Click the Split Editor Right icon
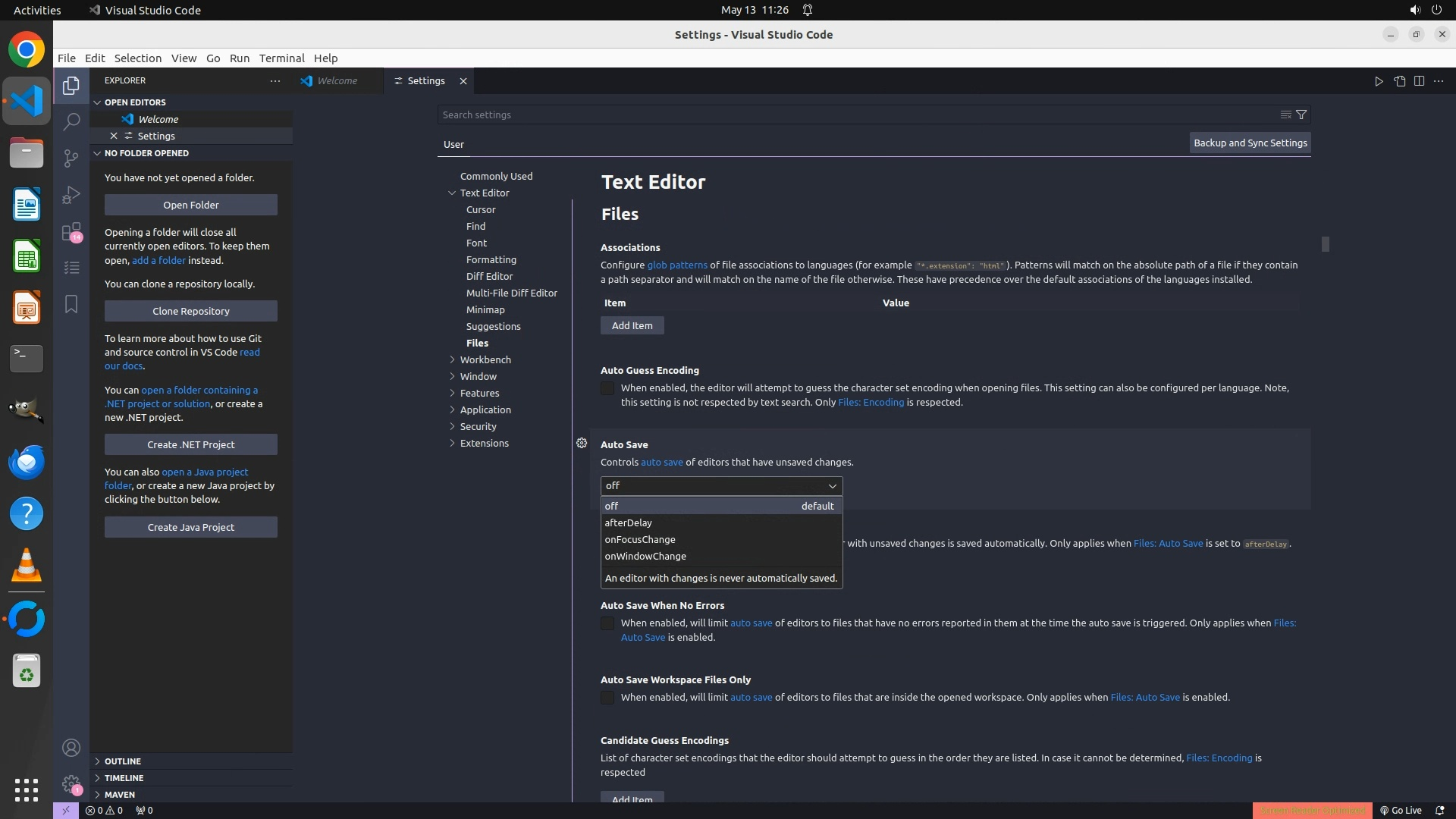 click(x=1419, y=81)
